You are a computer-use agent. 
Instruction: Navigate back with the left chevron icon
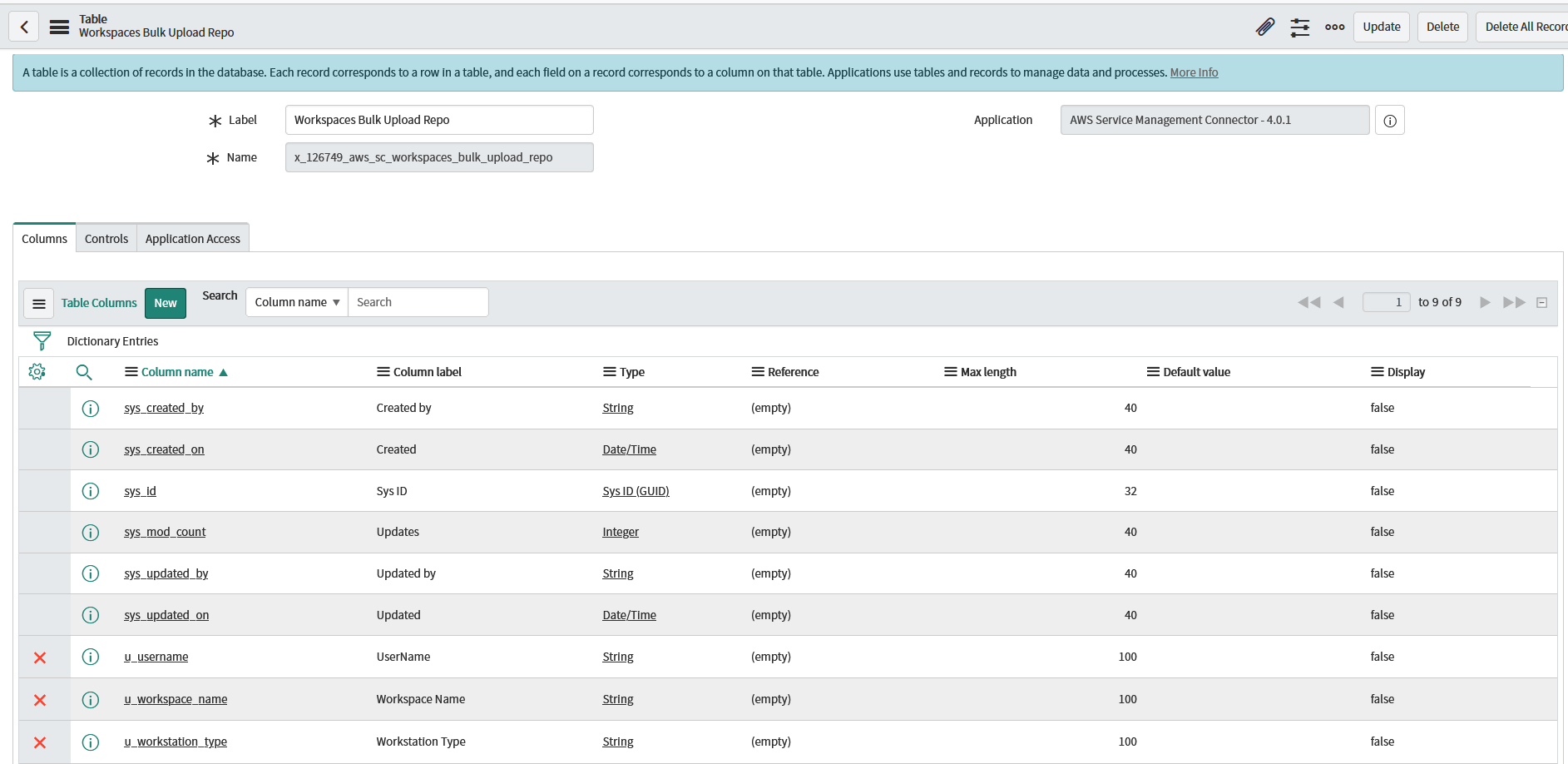tap(23, 26)
